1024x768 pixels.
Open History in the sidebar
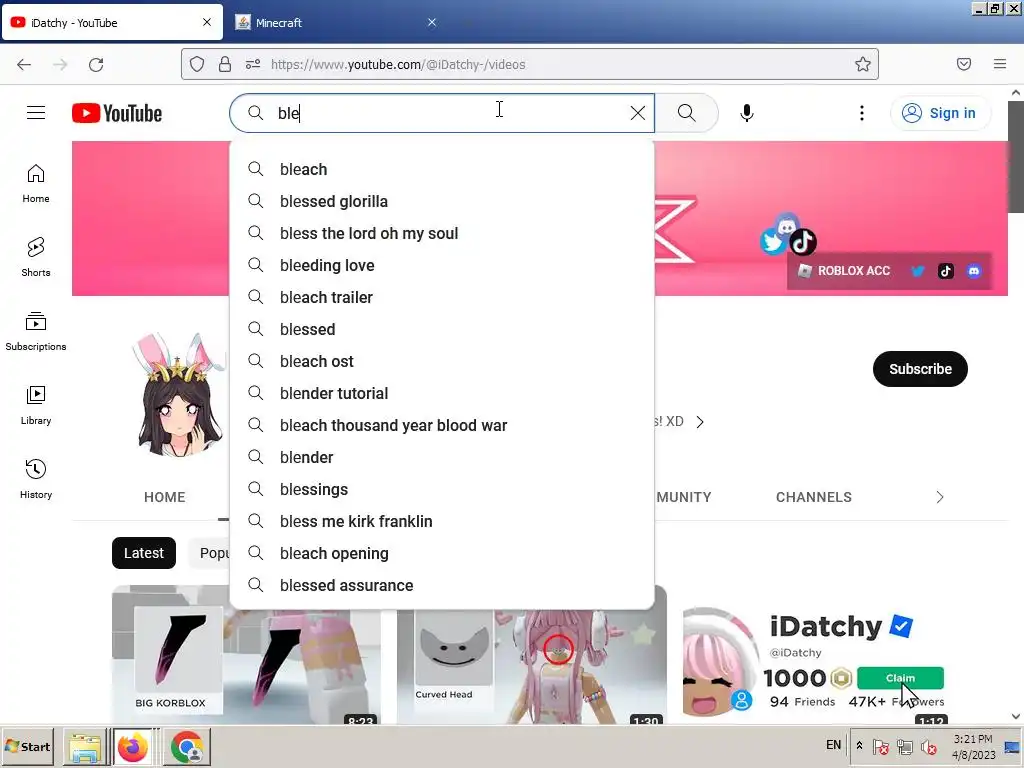coord(36,479)
